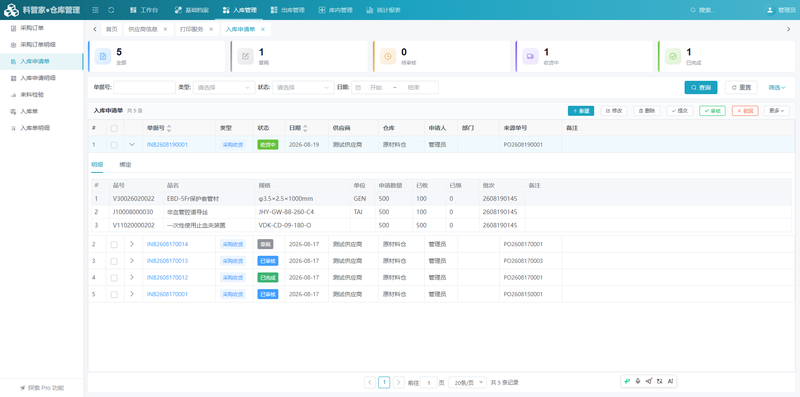Click the purple truck icon on the 收货中 card
Viewport: 800px width, 397px height.
tap(530, 56)
